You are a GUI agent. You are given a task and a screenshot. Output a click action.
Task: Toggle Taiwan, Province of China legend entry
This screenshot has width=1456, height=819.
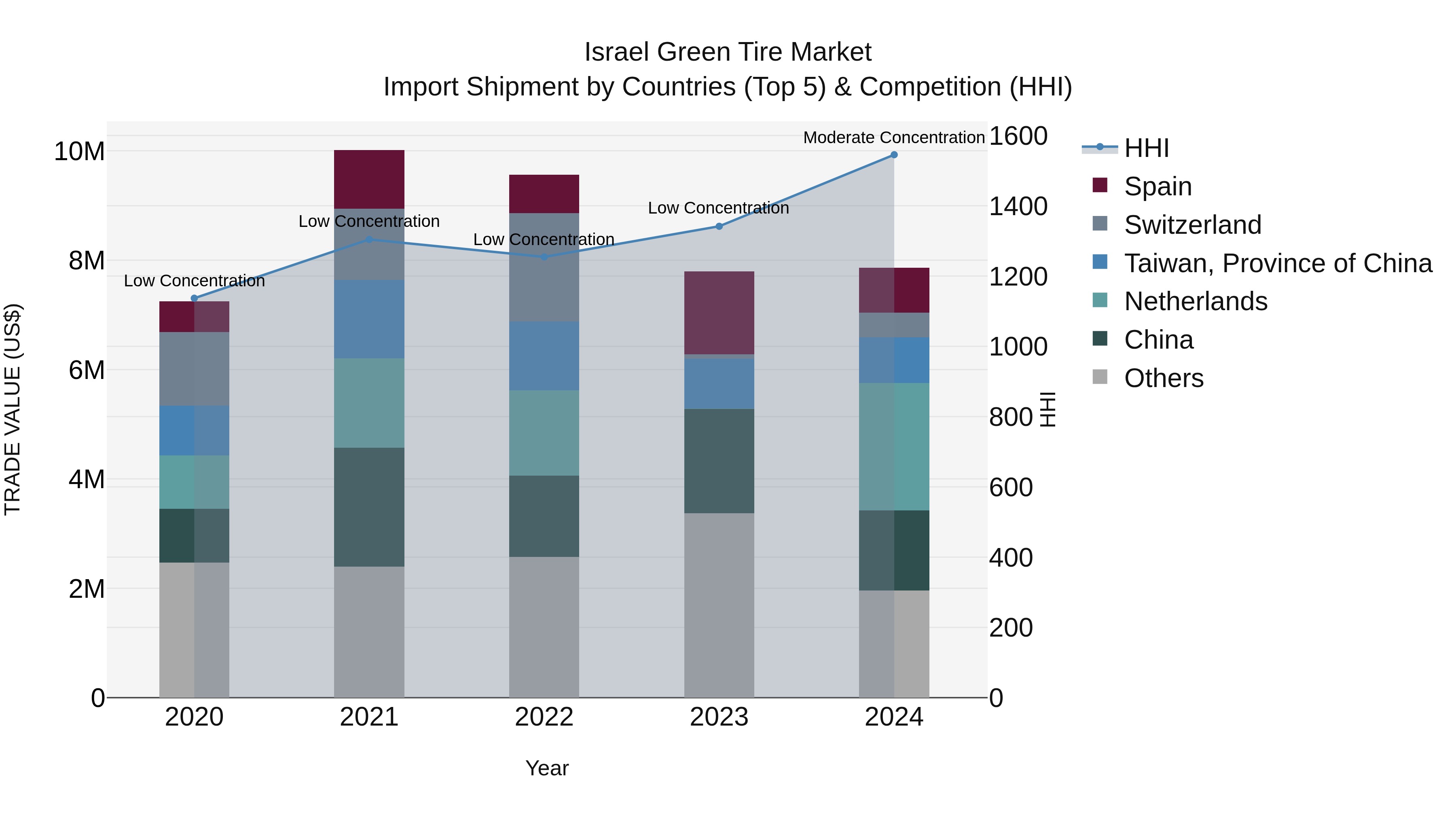coord(1262,263)
